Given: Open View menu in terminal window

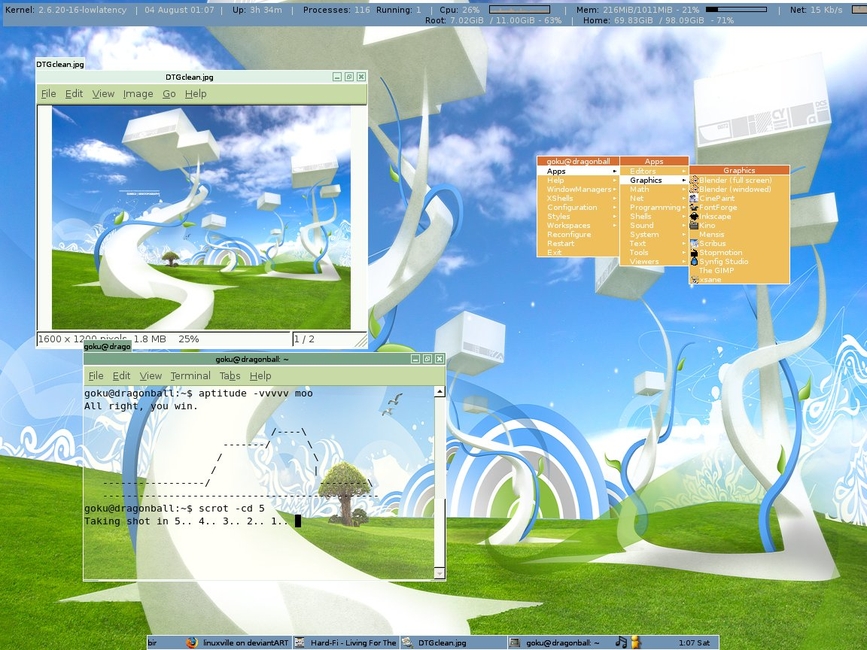Looking at the screenshot, I should pos(151,376).
